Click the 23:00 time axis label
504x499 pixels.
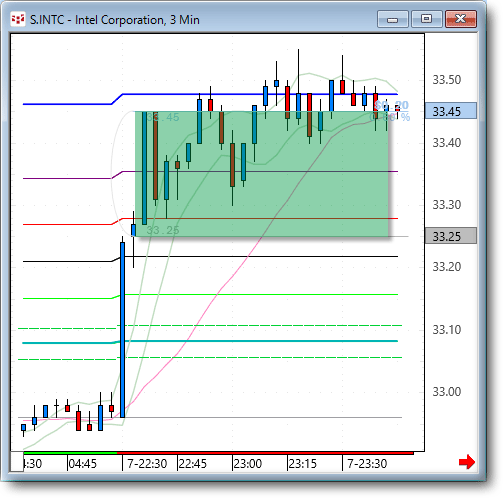(x=248, y=464)
